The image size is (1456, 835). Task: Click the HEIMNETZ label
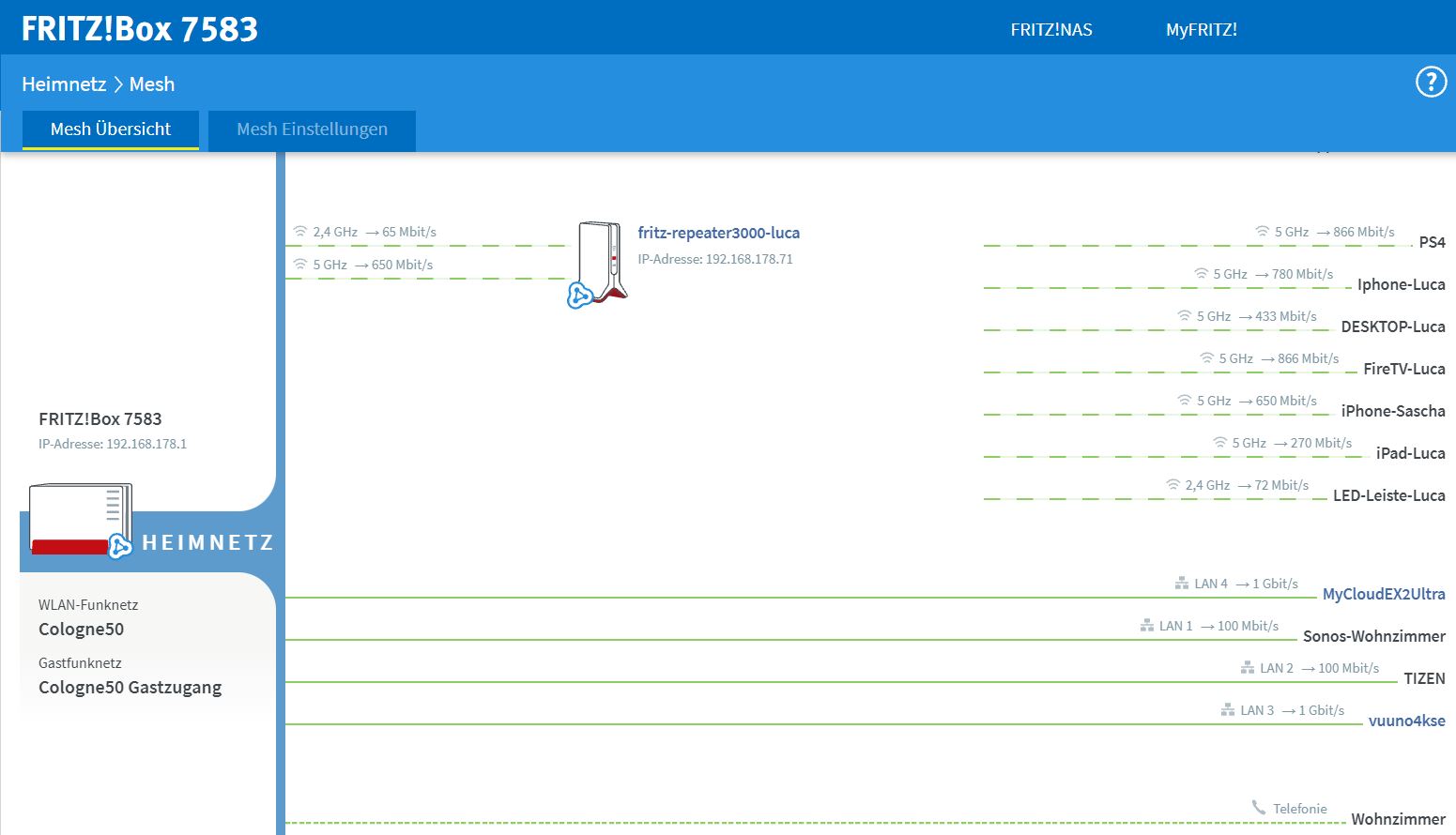[207, 542]
